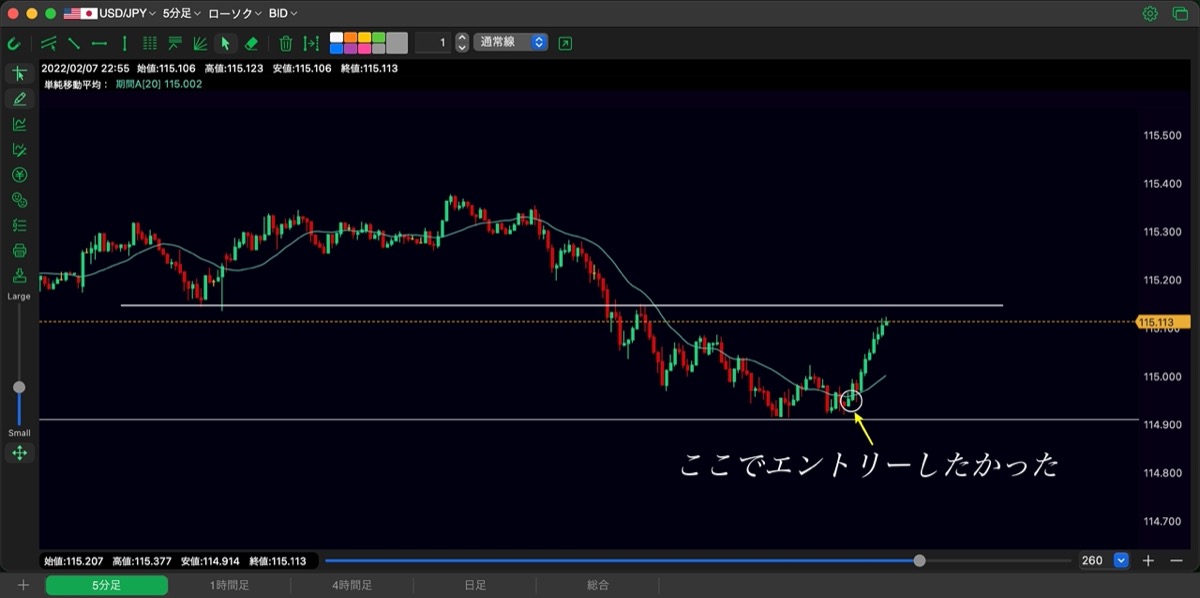The image size is (1200, 598).
Task: Click the four-way move arrows icon
Action: (19, 453)
